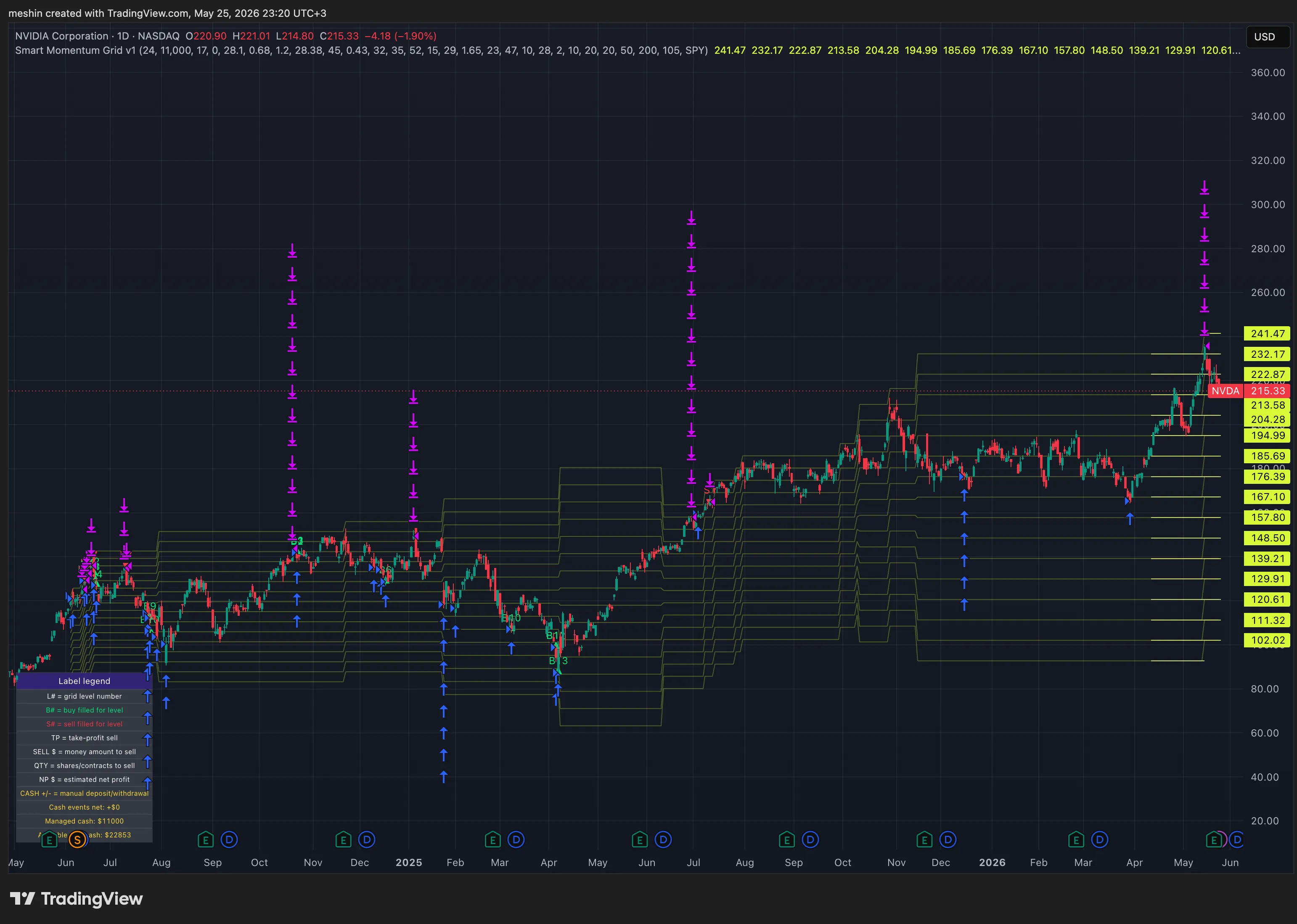Click the earnings E marker before Mar 2025
1297x924 pixels.
pyautogui.click(x=492, y=839)
